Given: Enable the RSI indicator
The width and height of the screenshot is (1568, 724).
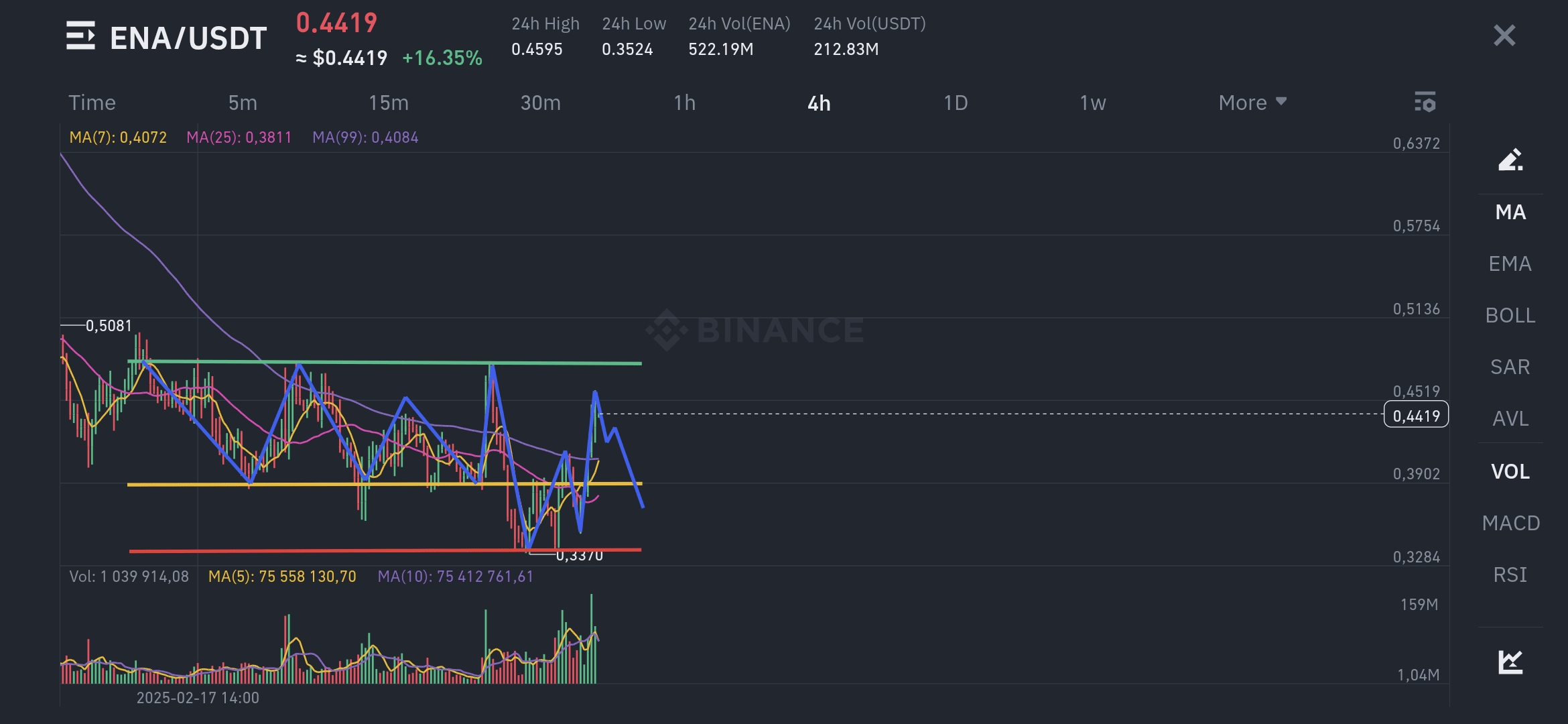Looking at the screenshot, I should tap(1510, 575).
